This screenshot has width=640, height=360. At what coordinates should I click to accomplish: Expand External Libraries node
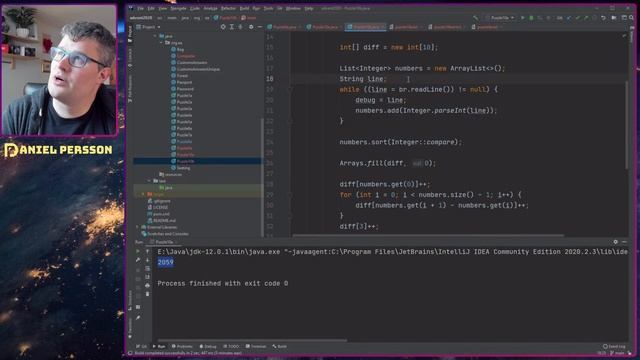137,227
